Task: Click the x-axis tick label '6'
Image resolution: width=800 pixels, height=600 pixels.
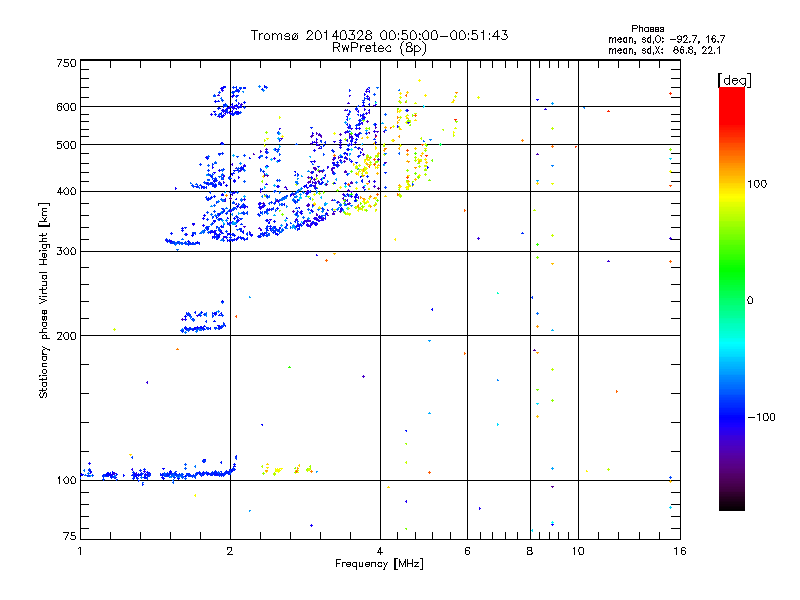Action: click(x=467, y=551)
